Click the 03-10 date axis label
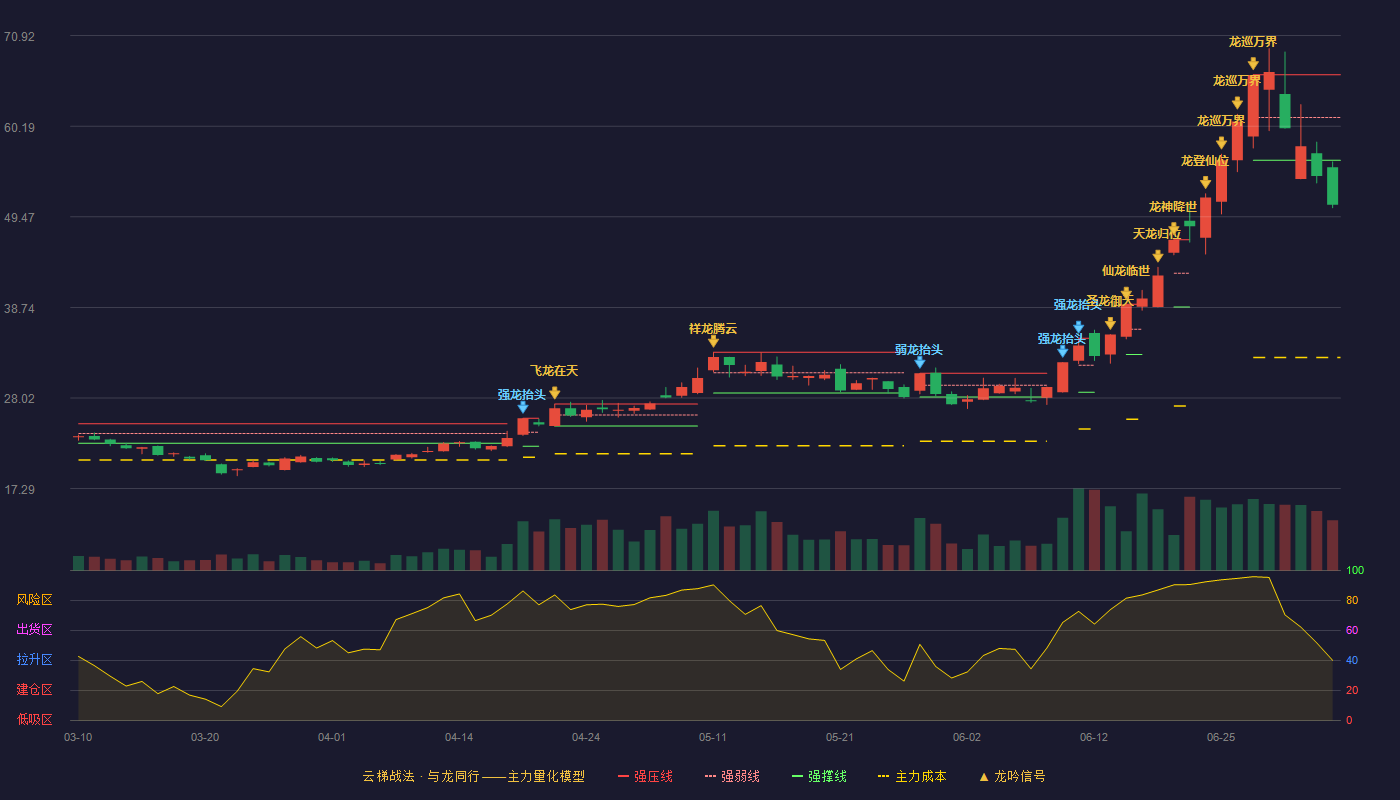 78,737
